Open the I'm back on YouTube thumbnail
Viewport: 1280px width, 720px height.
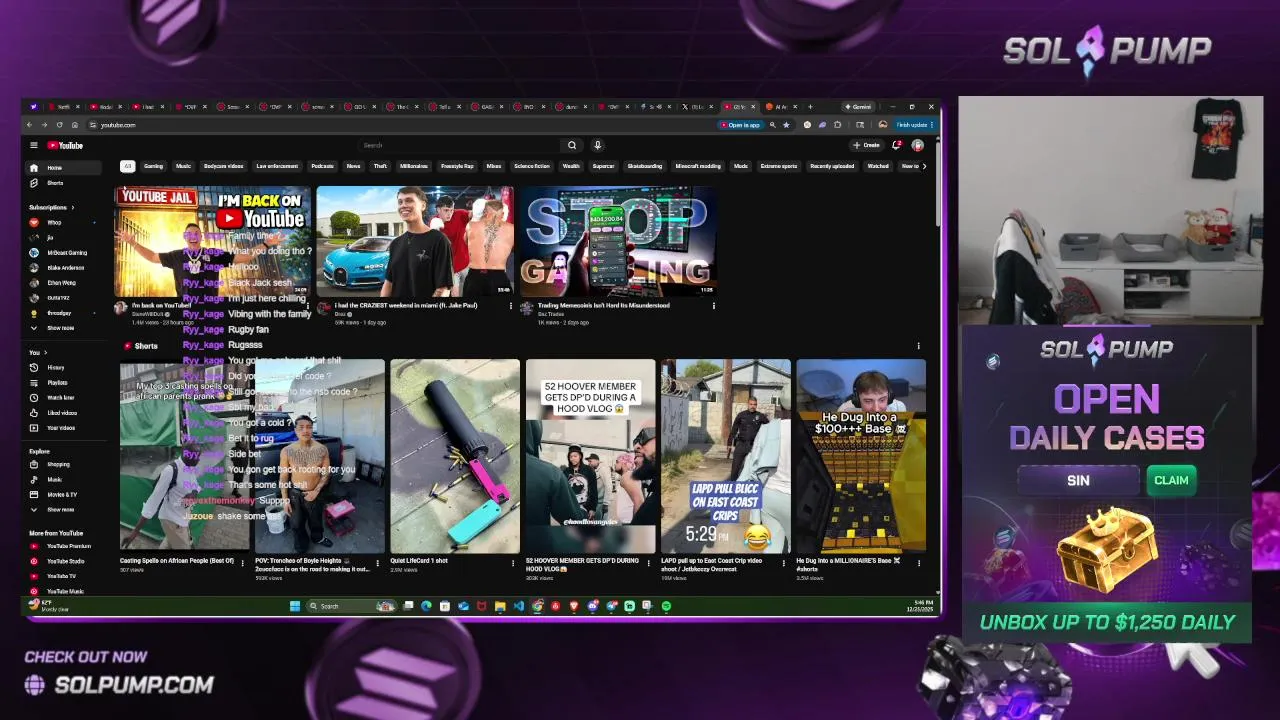click(212, 241)
